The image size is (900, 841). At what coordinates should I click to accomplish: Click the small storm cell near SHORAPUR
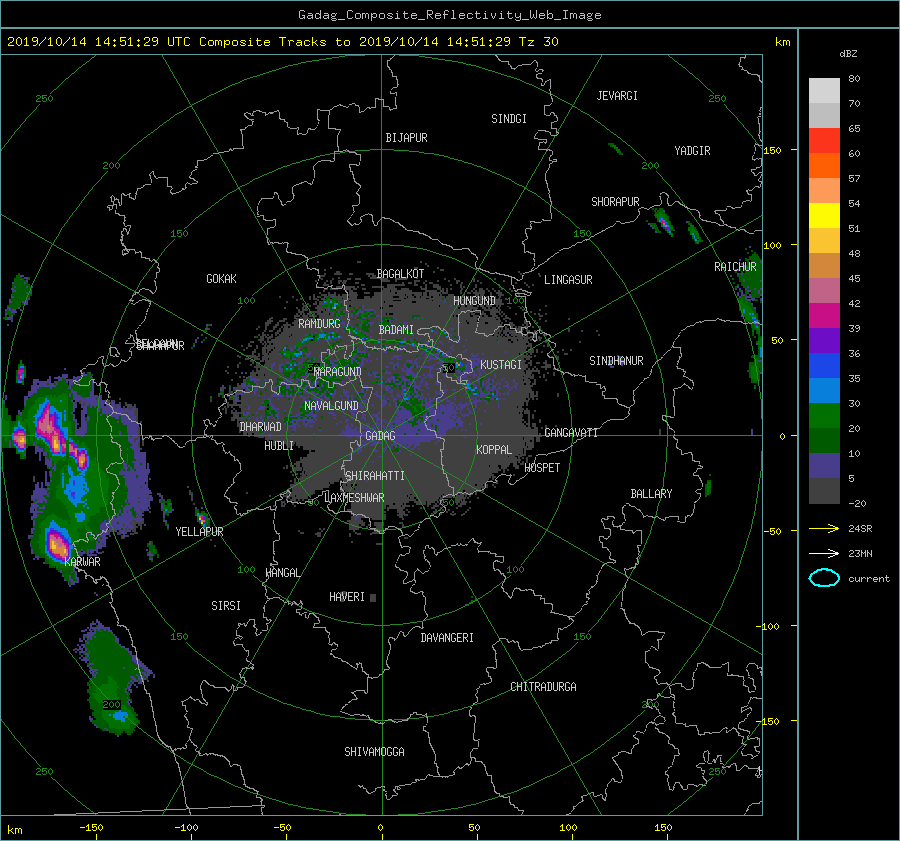point(664,223)
